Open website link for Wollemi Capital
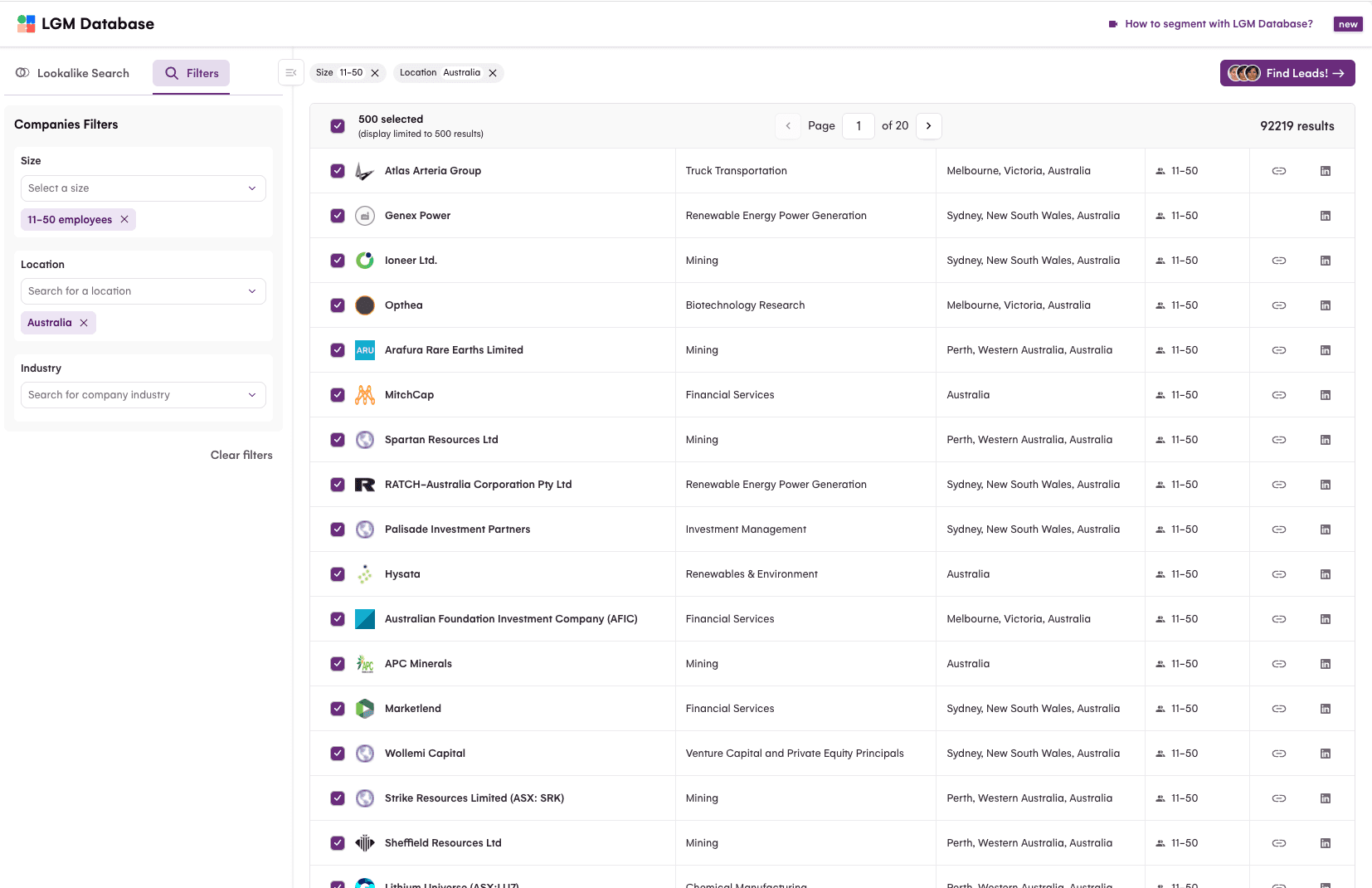This screenshot has height=888, width=1372. point(1278,754)
